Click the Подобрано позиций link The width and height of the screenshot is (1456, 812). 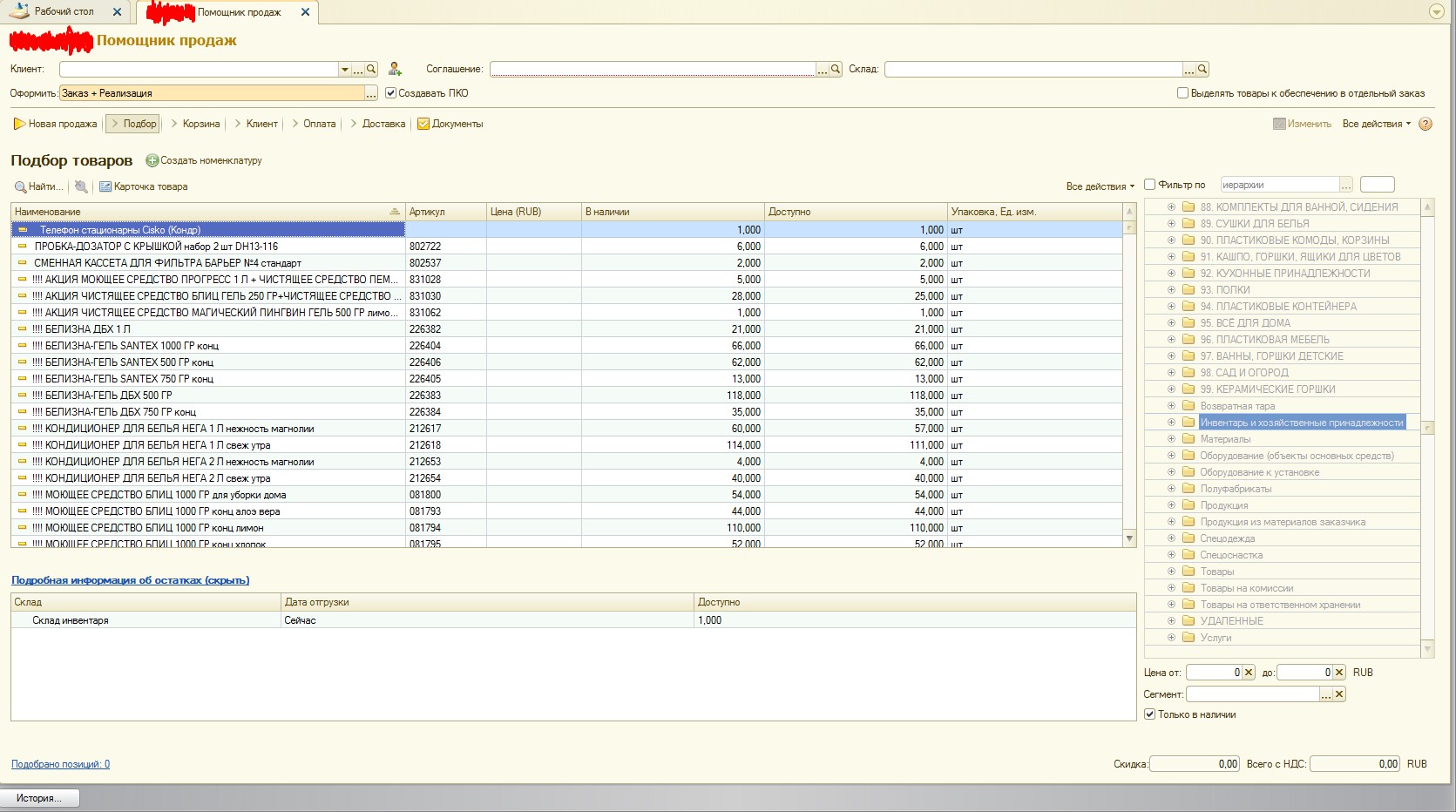pos(60,764)
